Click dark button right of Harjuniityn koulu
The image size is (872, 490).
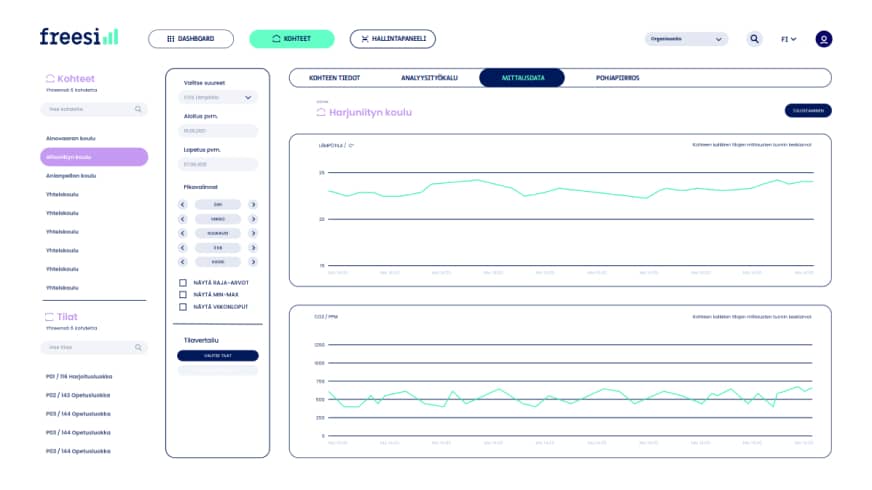[808, 111]
